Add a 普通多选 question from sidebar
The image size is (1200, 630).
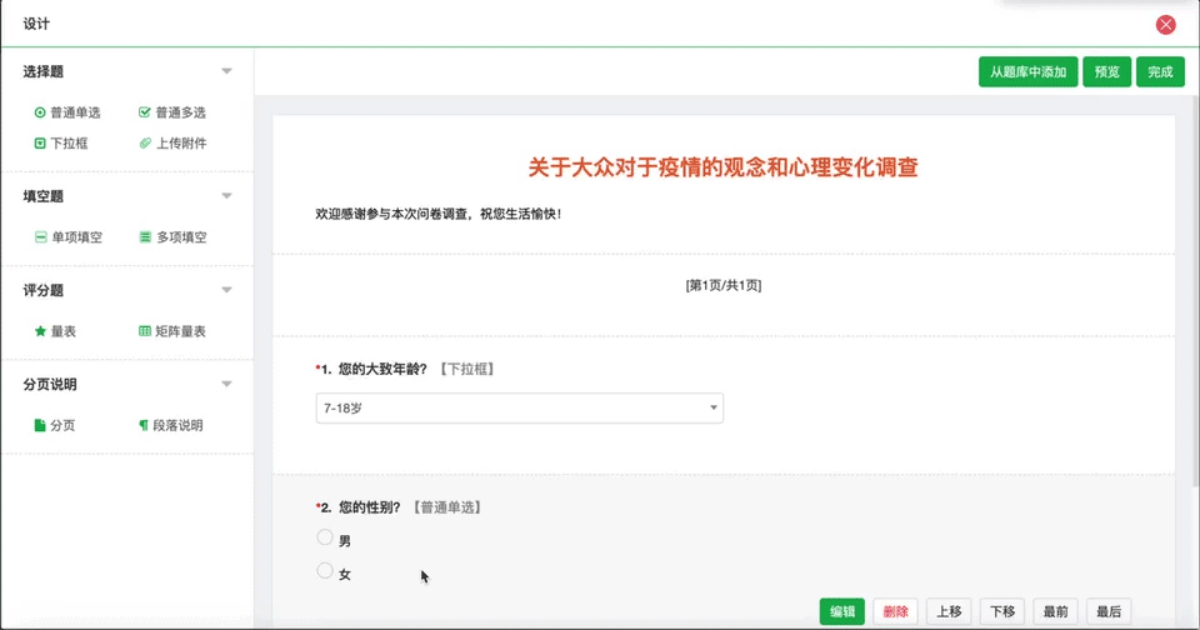pyautogui.click(x=172, y=113)
